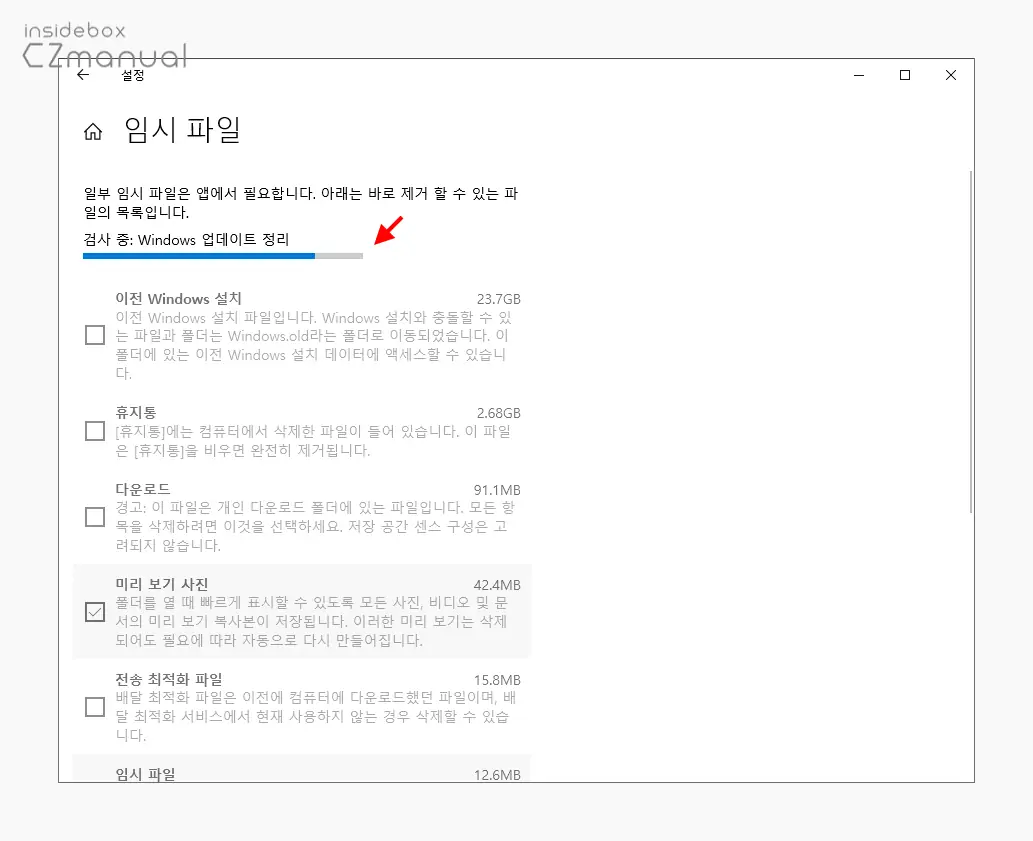1033x841 pixels.
Task: Click the vertical scrollbar on the right
Action: tap(970, 341)
